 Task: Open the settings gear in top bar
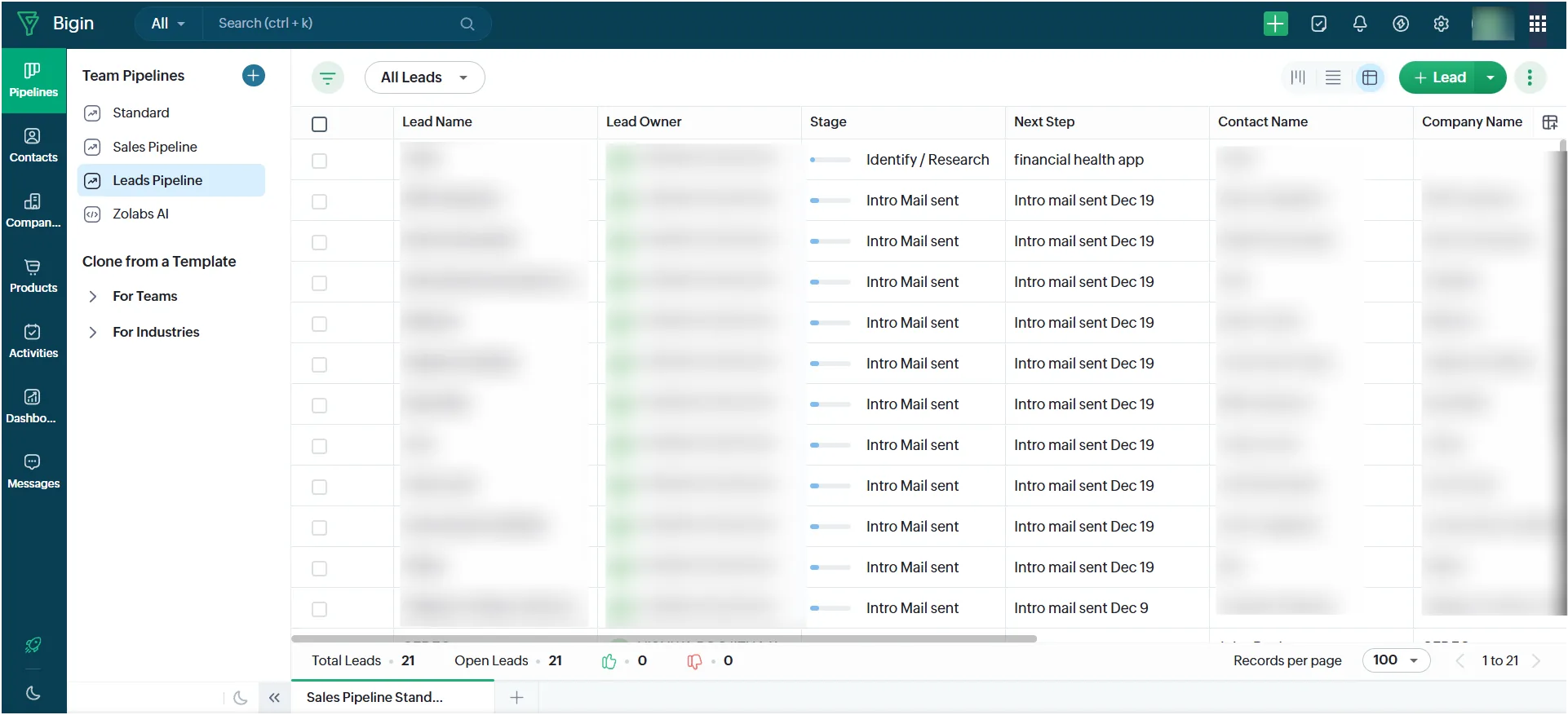tap(1441, 24)
